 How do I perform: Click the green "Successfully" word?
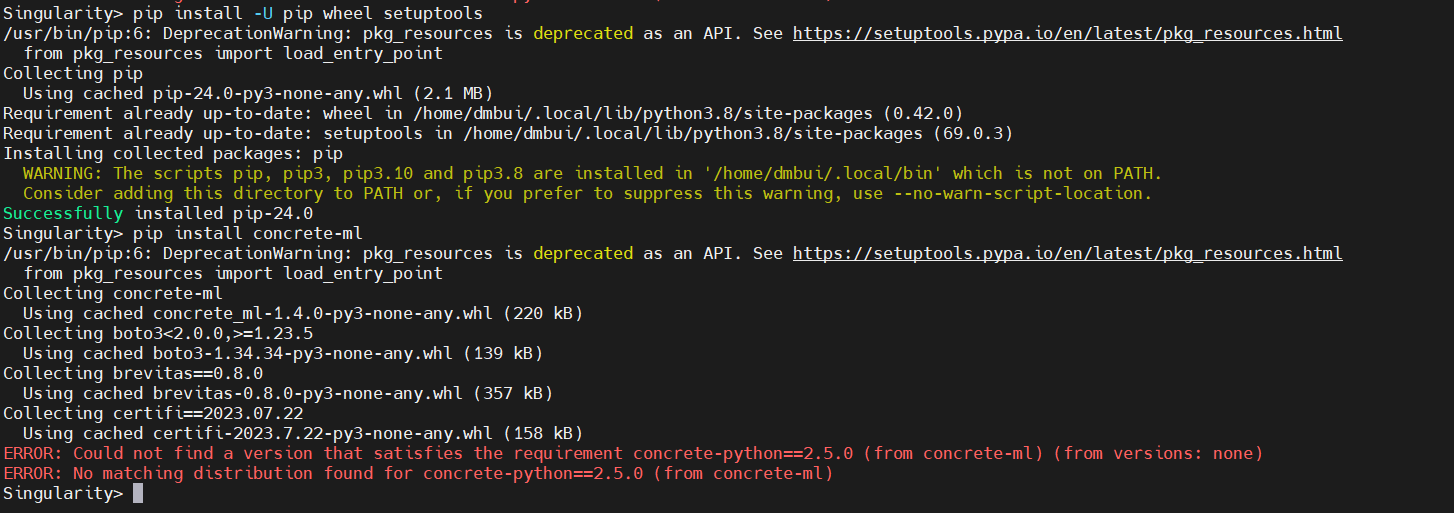click(x=63, y=213)
